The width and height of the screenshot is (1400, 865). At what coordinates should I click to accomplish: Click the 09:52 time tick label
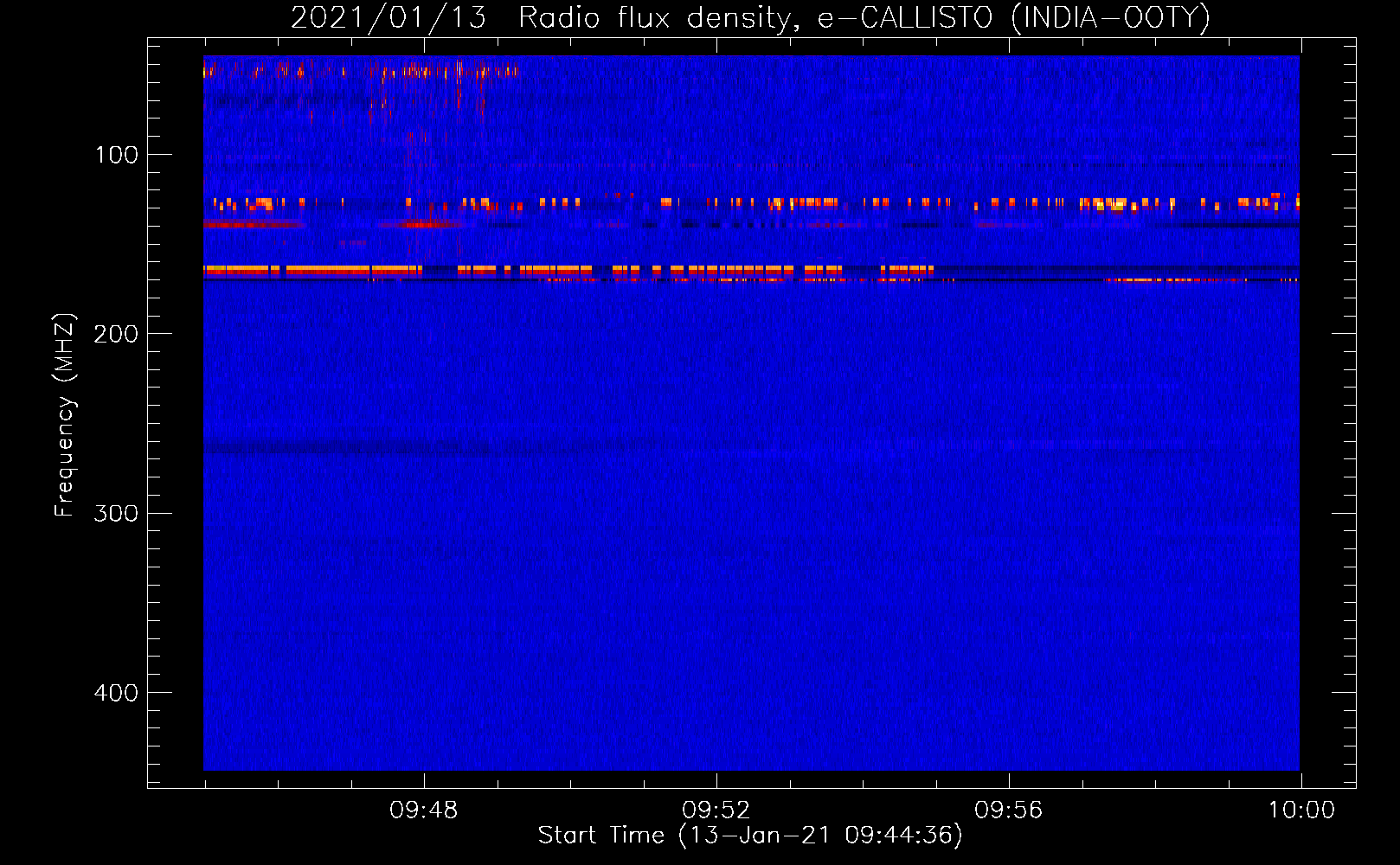(x=716, y=811)
